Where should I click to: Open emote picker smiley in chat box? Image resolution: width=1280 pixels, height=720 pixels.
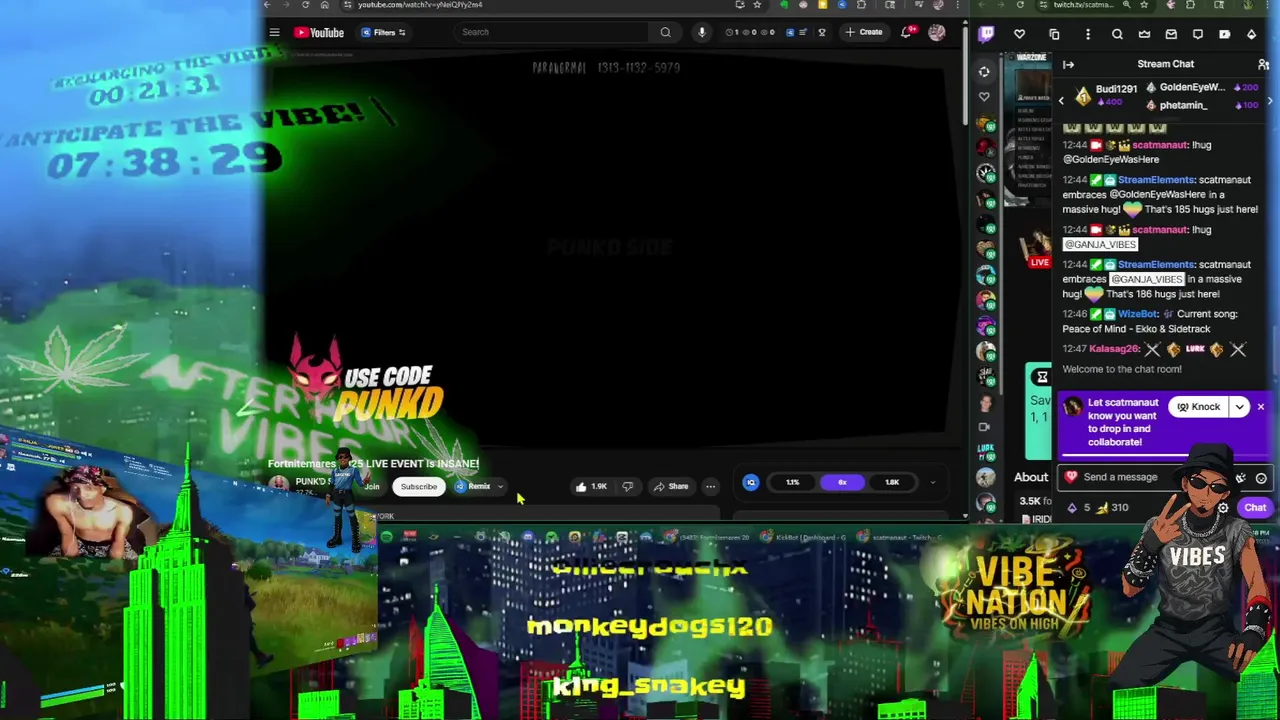pos(1261,478)
